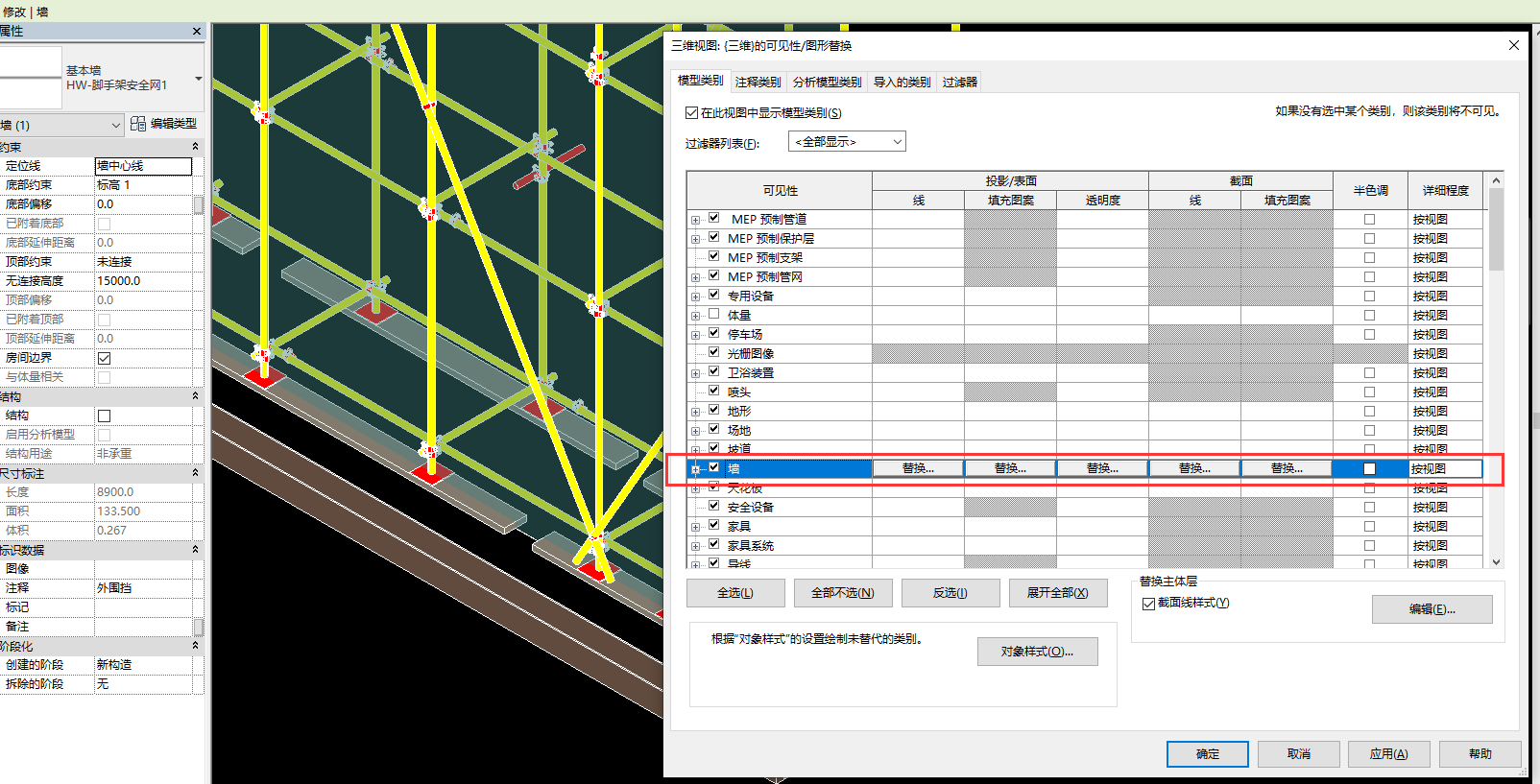Click the 取消 button
This screenshot has height=784, width=1540.
pos(1299,754)
